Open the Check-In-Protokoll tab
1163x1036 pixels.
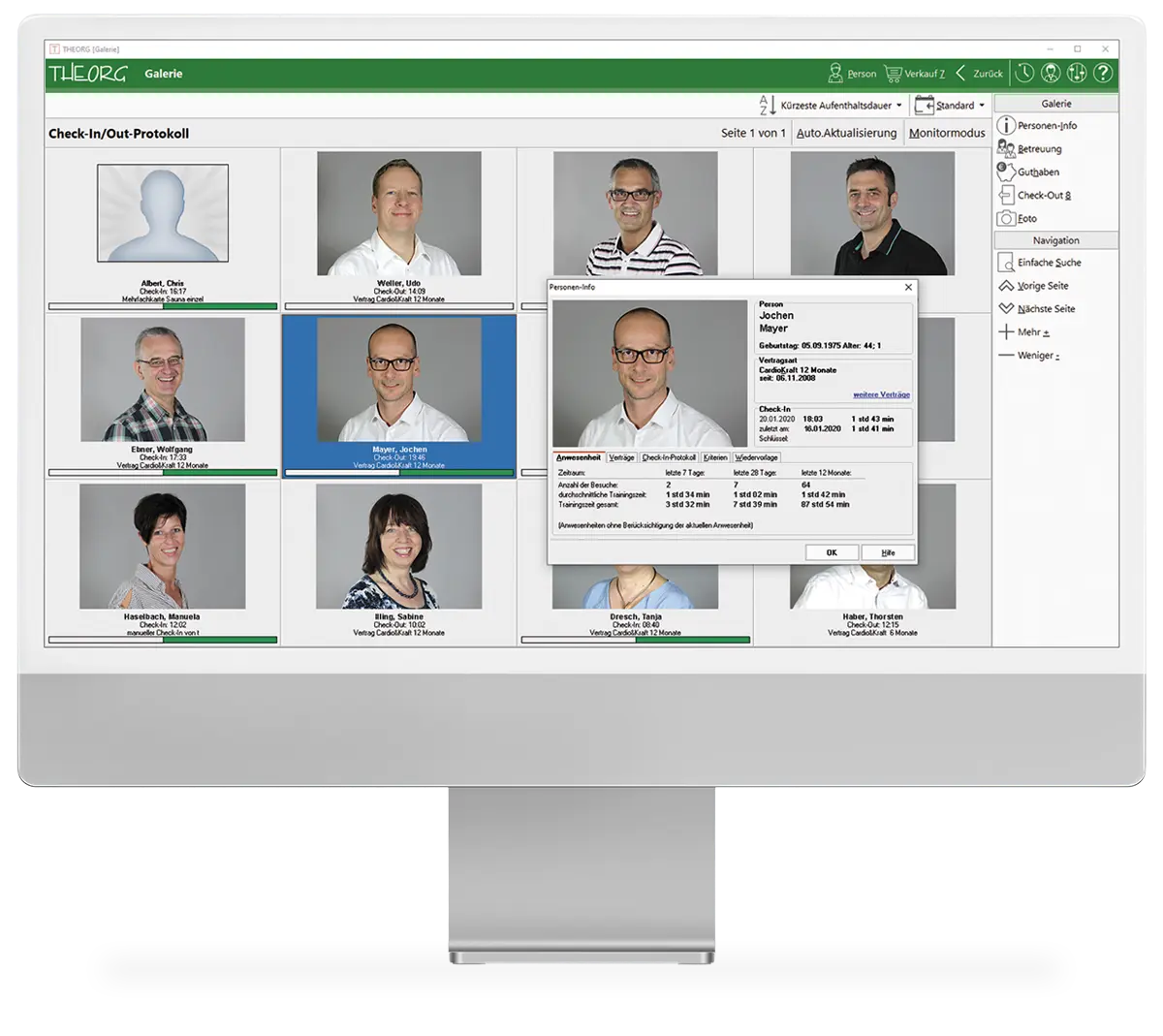[669, 457]
